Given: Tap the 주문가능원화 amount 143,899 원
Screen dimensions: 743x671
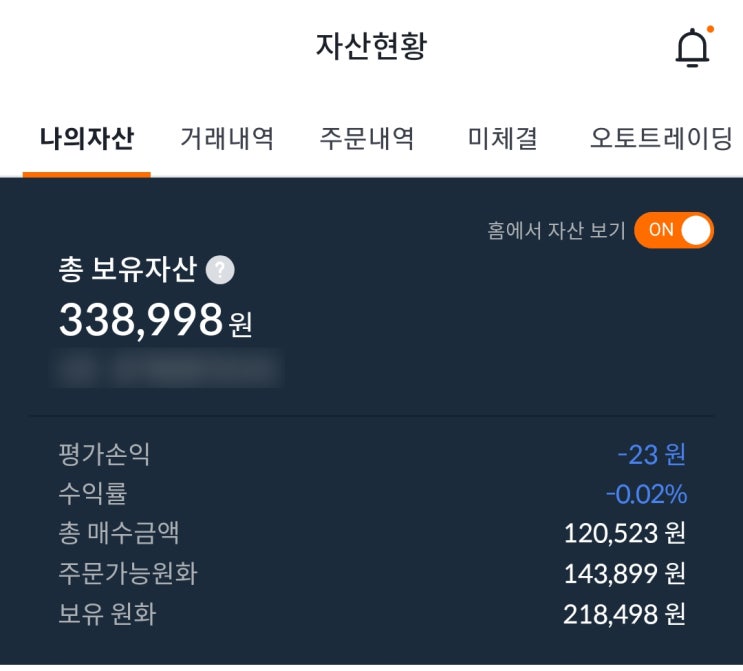Looking at the screenshot, I should [624, 573].
